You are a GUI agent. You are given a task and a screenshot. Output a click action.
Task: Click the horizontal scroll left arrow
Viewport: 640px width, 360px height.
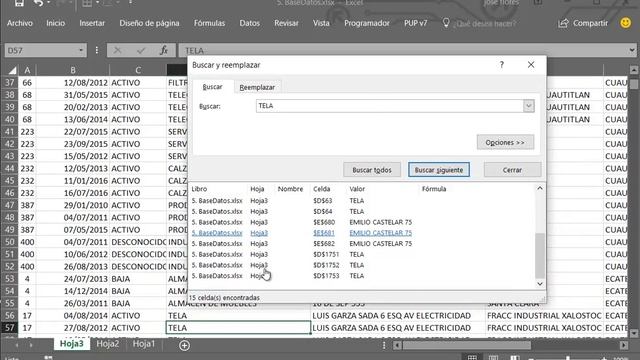[x=397, y=345]
